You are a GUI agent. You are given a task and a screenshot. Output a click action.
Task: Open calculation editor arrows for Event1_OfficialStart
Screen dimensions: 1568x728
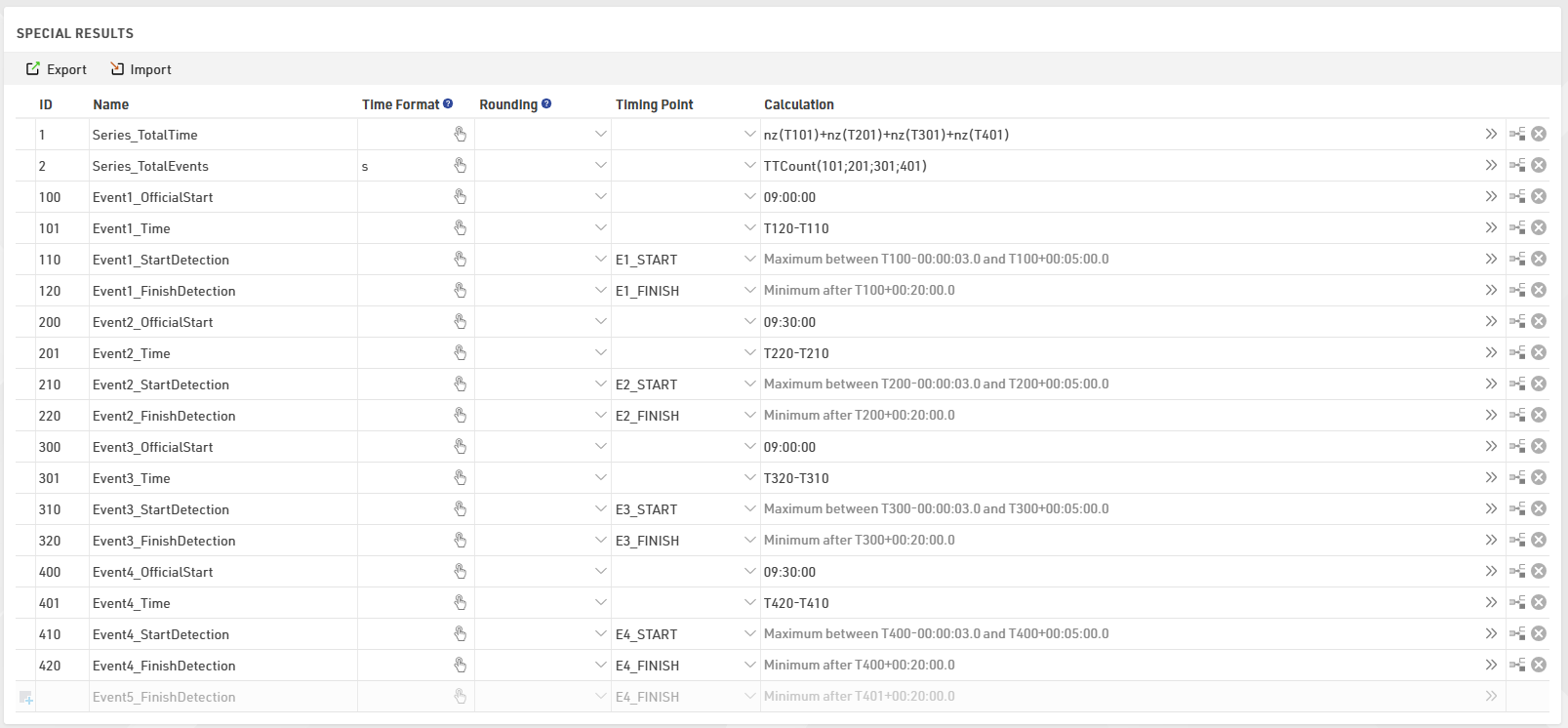tap(1491, 197)
